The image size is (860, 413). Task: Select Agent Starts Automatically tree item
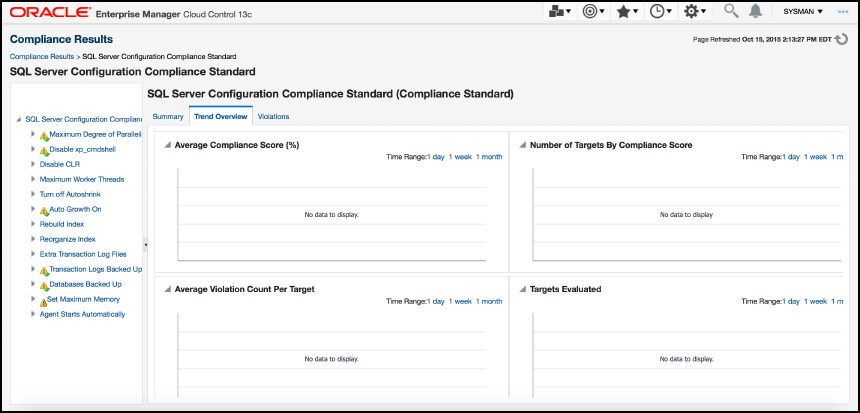82,314
